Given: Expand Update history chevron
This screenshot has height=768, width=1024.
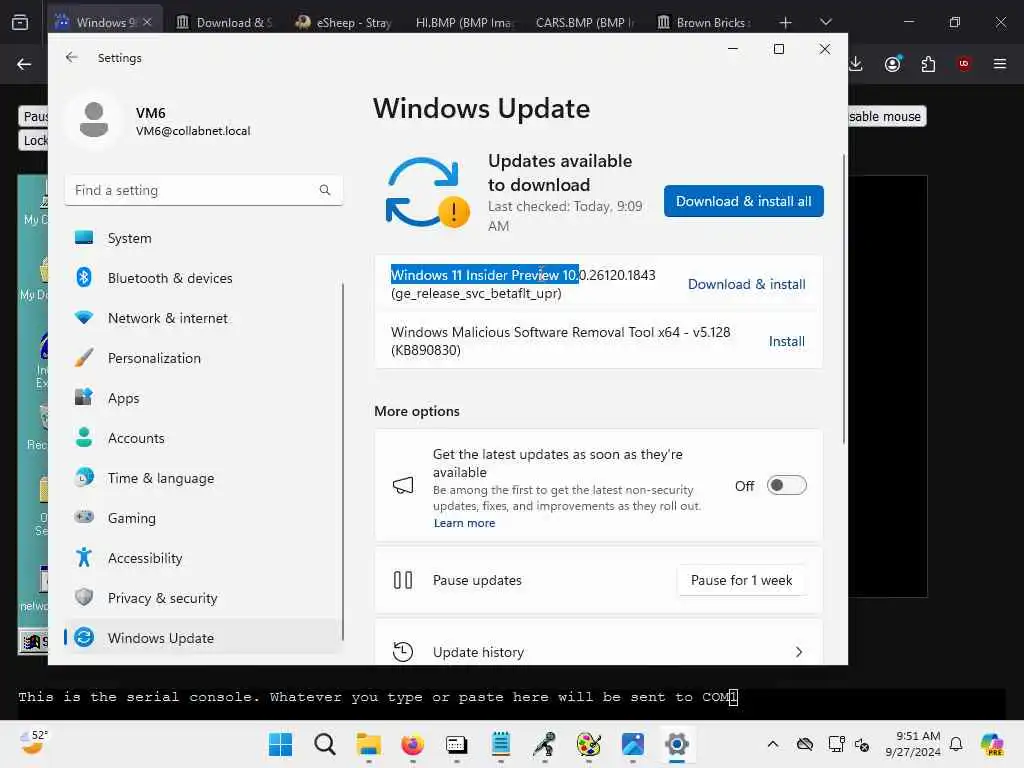Looking at the screenshot, I should coord(799,652).
